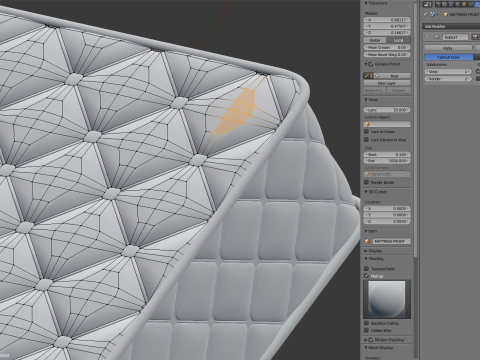
Task: Click the Subdivisions View value field
Action: (x=448, y=71)
